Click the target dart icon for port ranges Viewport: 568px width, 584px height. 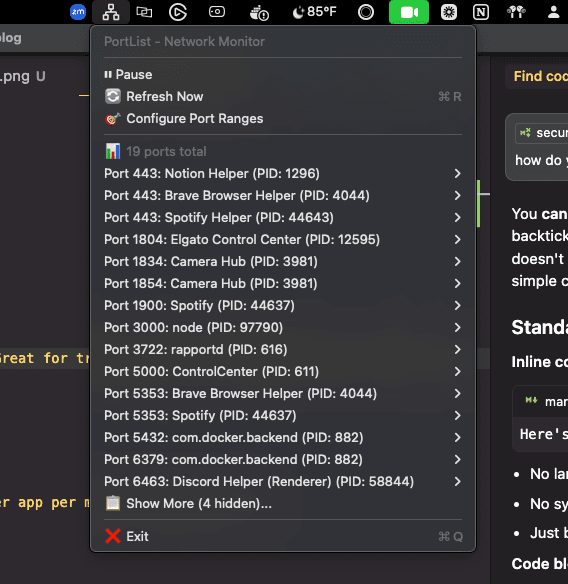(113, 118)
